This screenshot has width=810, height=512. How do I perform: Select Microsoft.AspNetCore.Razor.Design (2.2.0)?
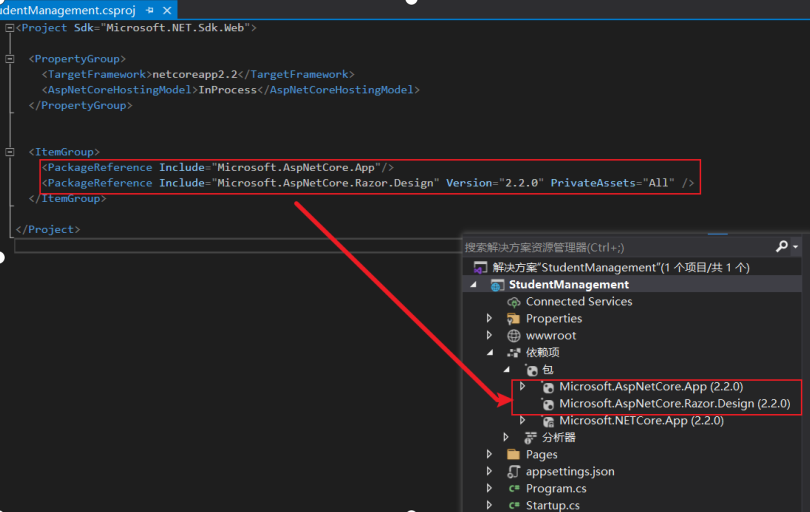point(675,404)
